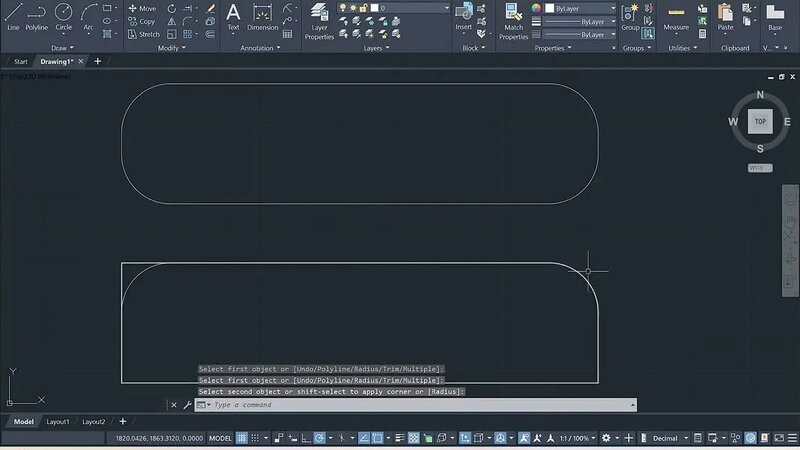
Task: Expand the Annotation panel
Action: coord(260,48)
